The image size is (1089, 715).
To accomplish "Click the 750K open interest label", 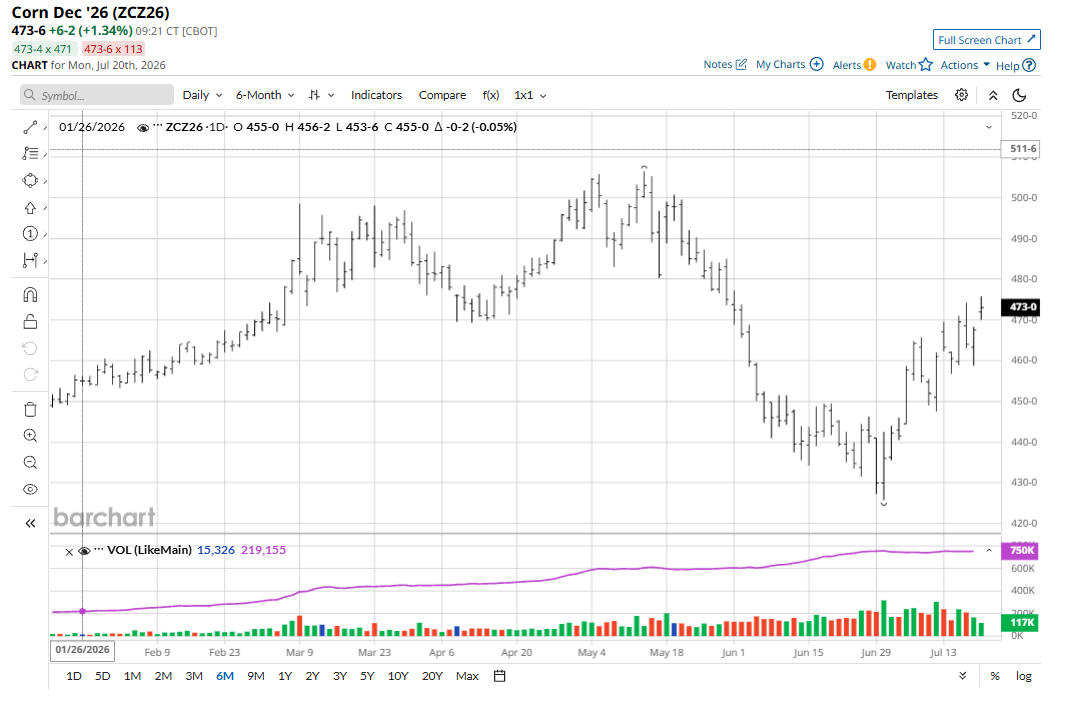I will (x=1020, y=550).
